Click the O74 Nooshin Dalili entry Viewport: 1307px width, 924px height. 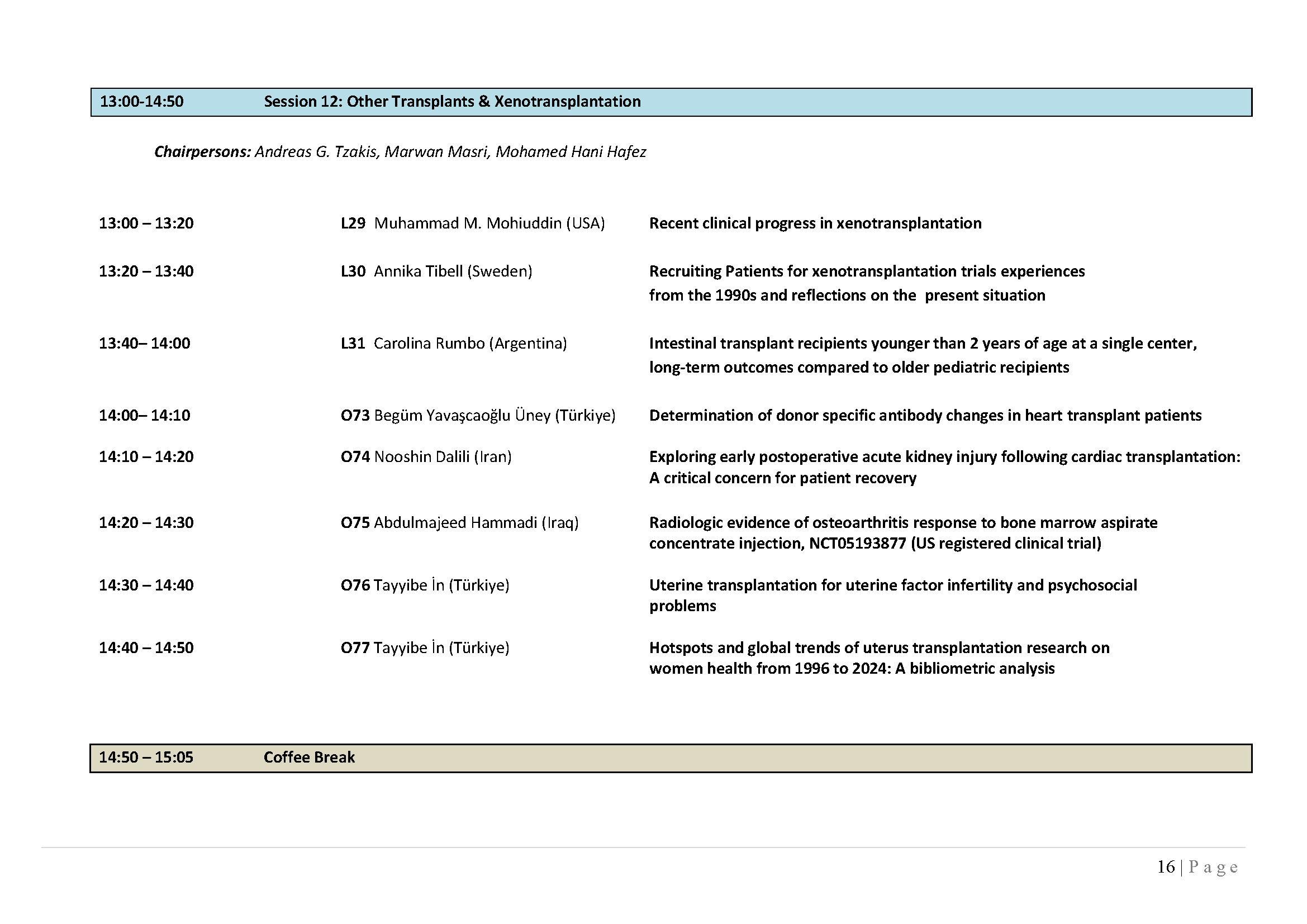[x=426, y=457]
